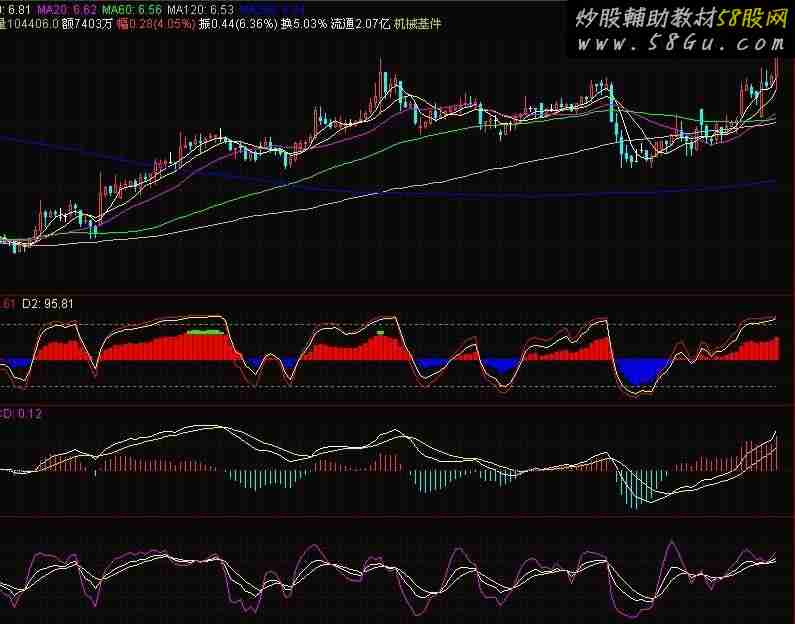Click the purple MACD 0.12 value label
The image size is (795, 624).
(21, 411)
